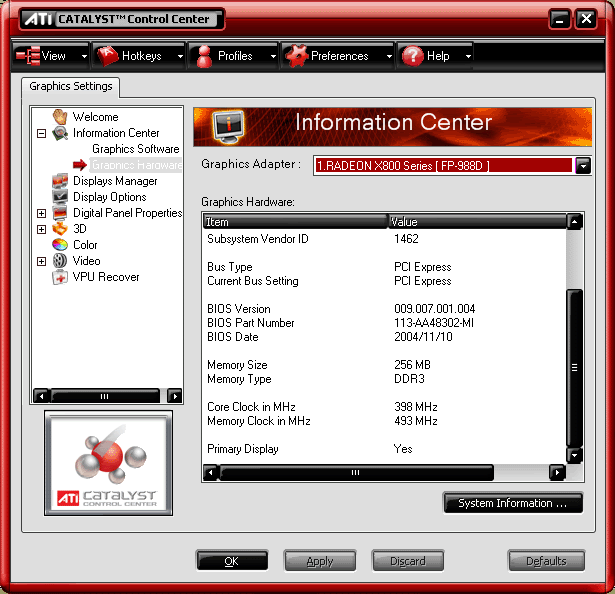The image size is (615, 594).
Task: Click the Help question mark icon
Action: (413, 56)
